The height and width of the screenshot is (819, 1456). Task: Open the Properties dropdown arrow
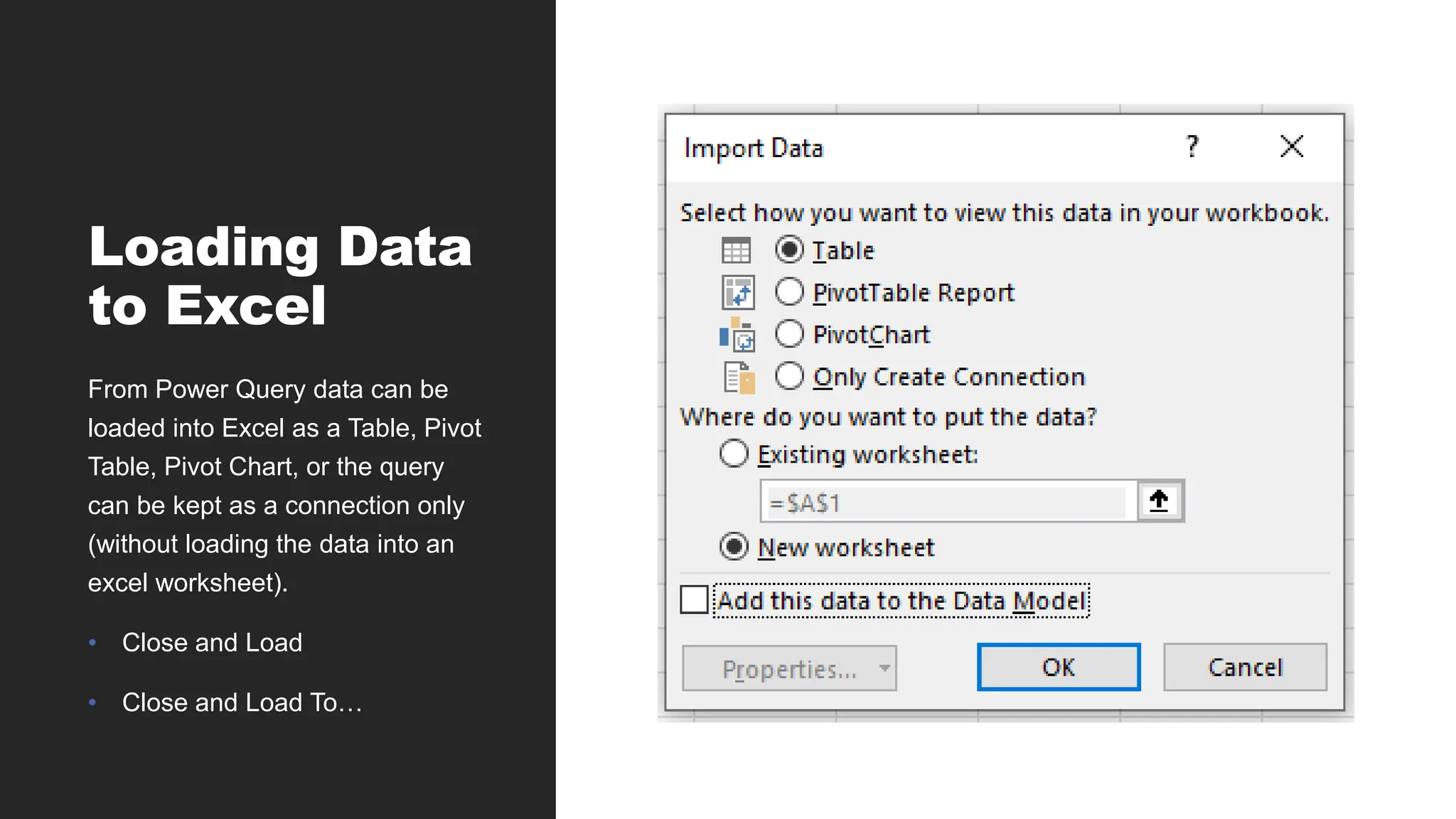(x=884, y=668)
